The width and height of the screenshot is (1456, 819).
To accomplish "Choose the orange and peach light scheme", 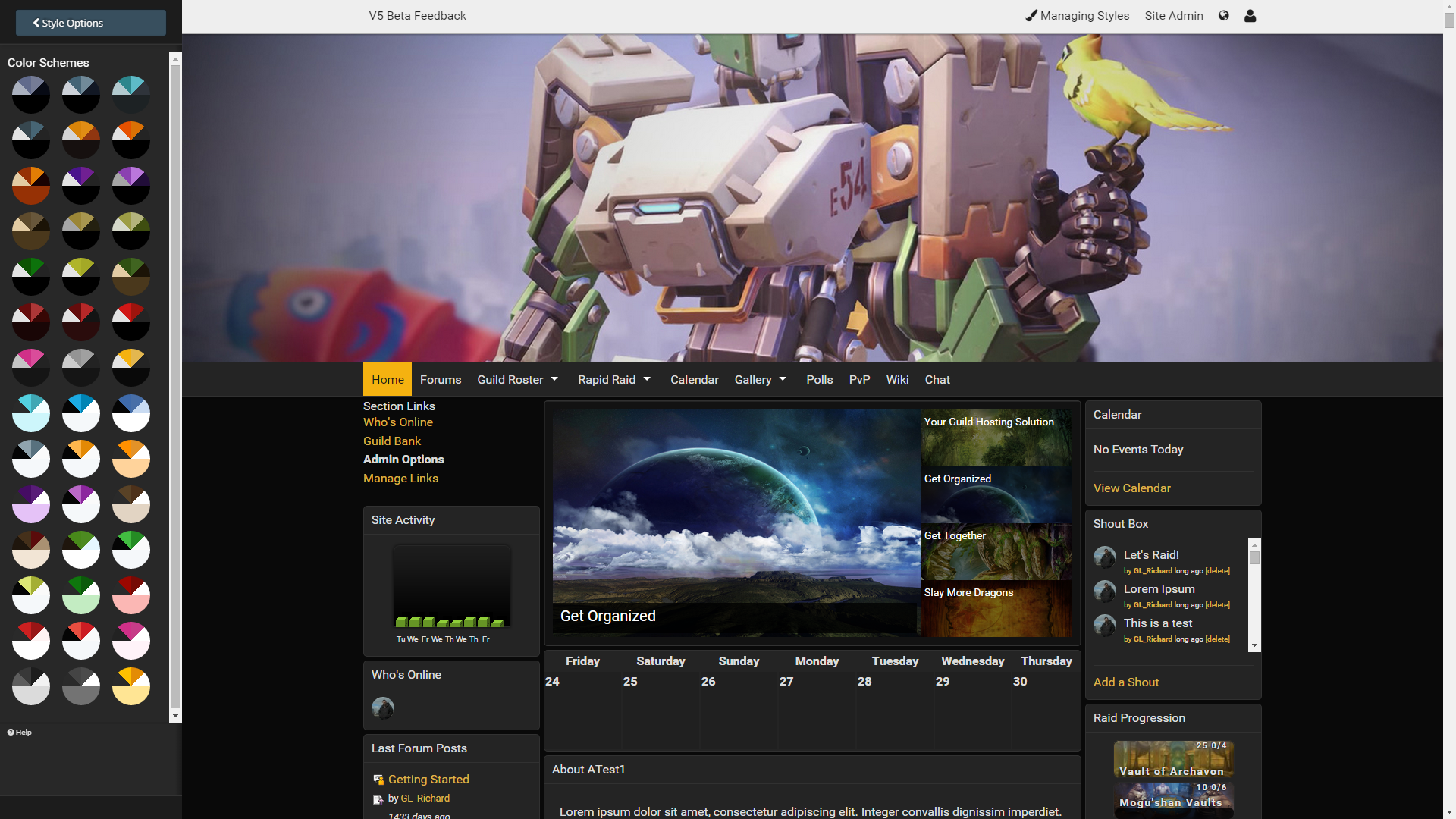I will [x=131, y=459].
